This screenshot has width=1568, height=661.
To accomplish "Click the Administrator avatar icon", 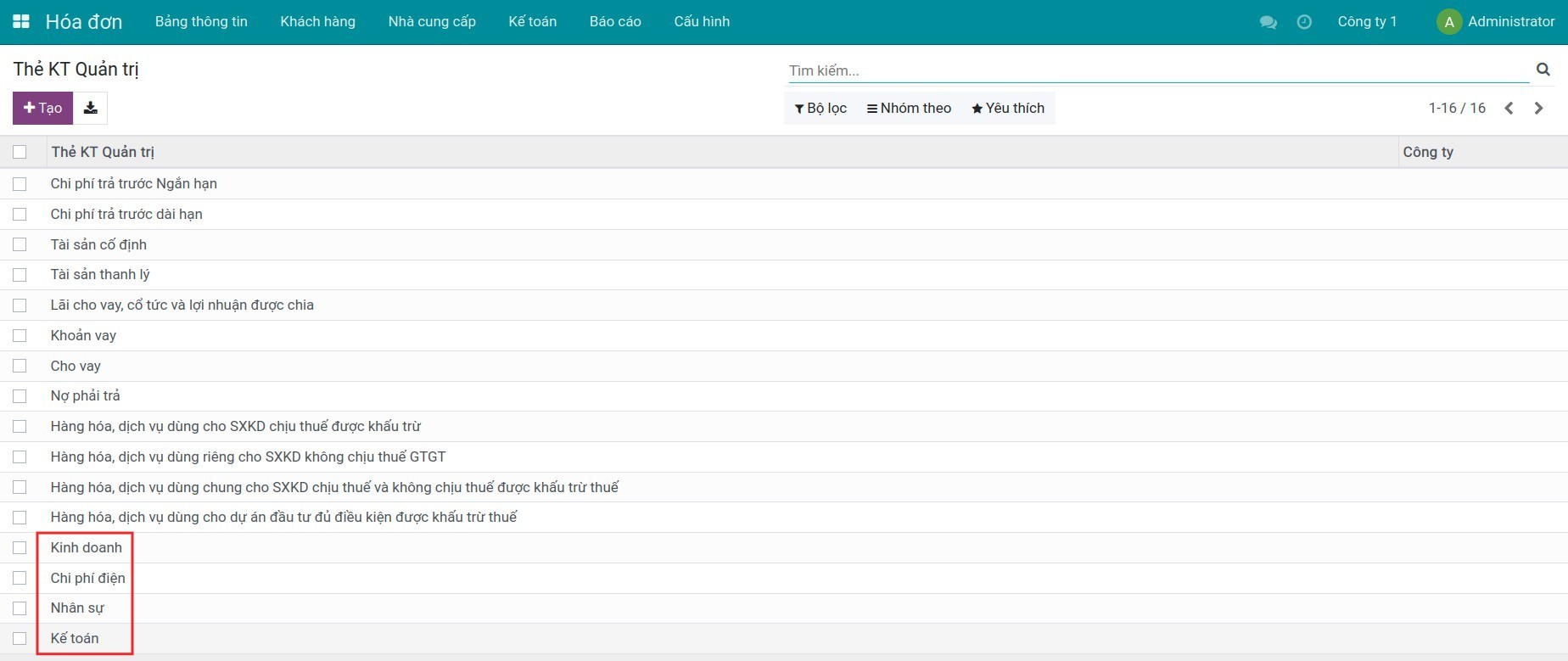I will [x=1448, y=22].
